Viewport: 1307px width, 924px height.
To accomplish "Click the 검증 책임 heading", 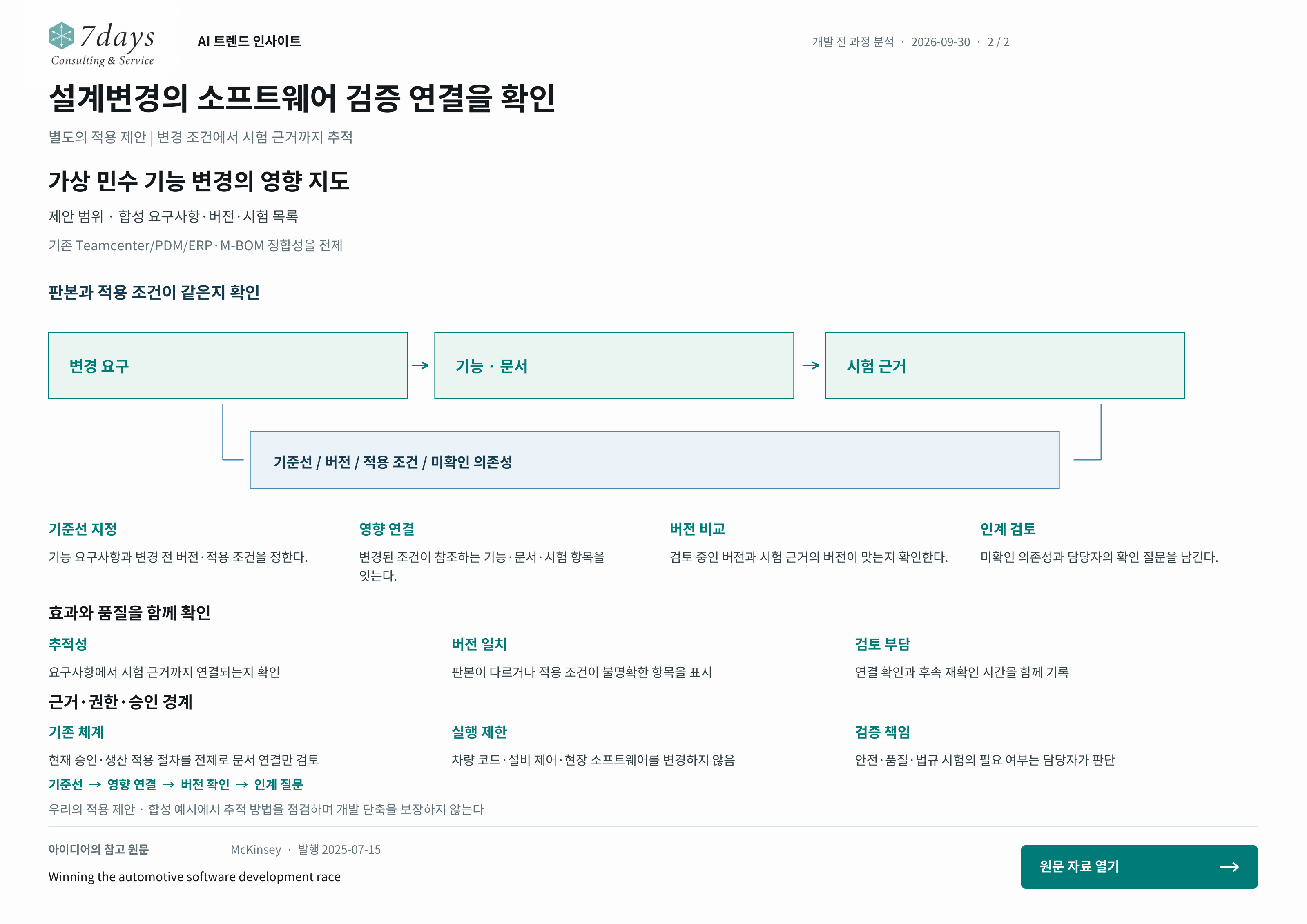I will (882, 732).
